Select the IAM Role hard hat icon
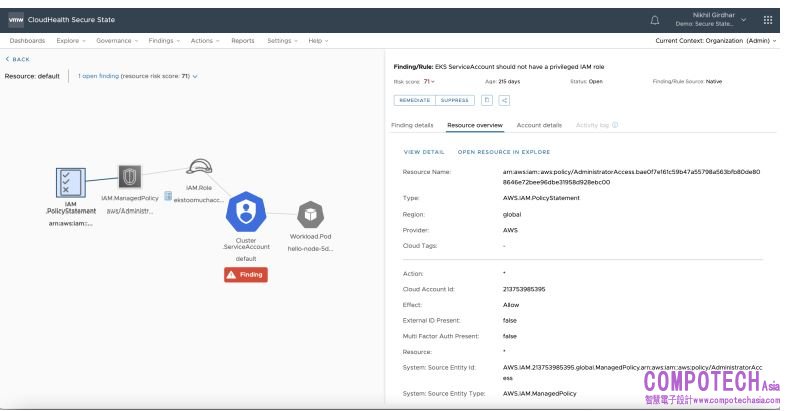 (x=199, y=167)
